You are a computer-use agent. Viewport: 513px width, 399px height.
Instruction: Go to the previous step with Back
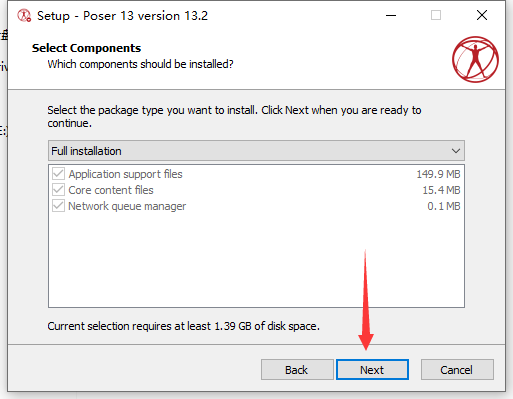(297, 369)
